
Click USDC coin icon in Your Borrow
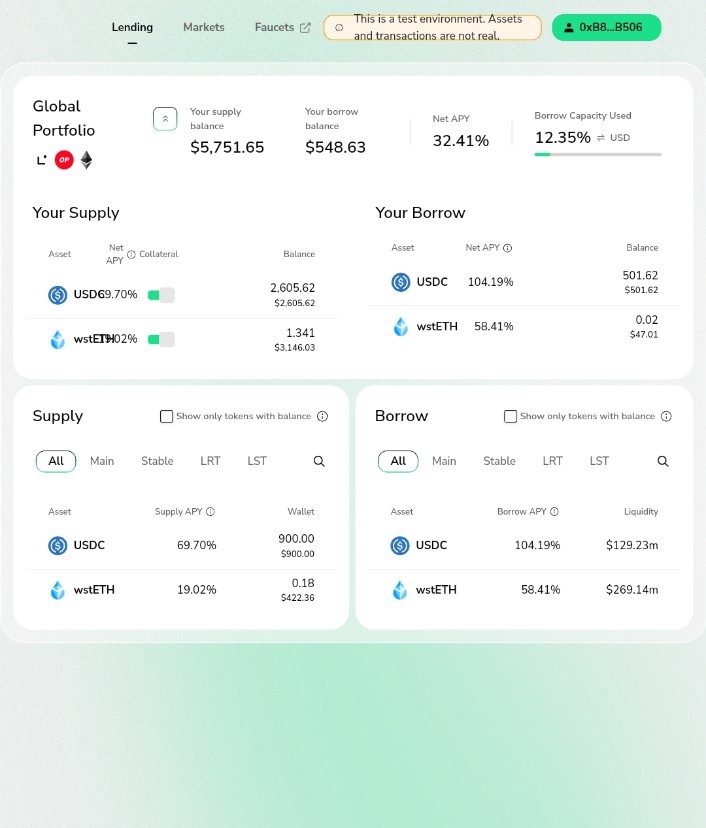[x=401, y=282]
